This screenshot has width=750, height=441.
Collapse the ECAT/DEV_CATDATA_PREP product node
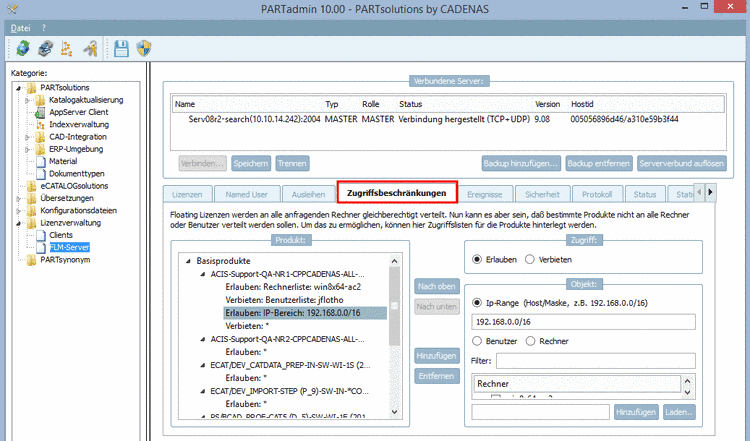tap(202, 365)
